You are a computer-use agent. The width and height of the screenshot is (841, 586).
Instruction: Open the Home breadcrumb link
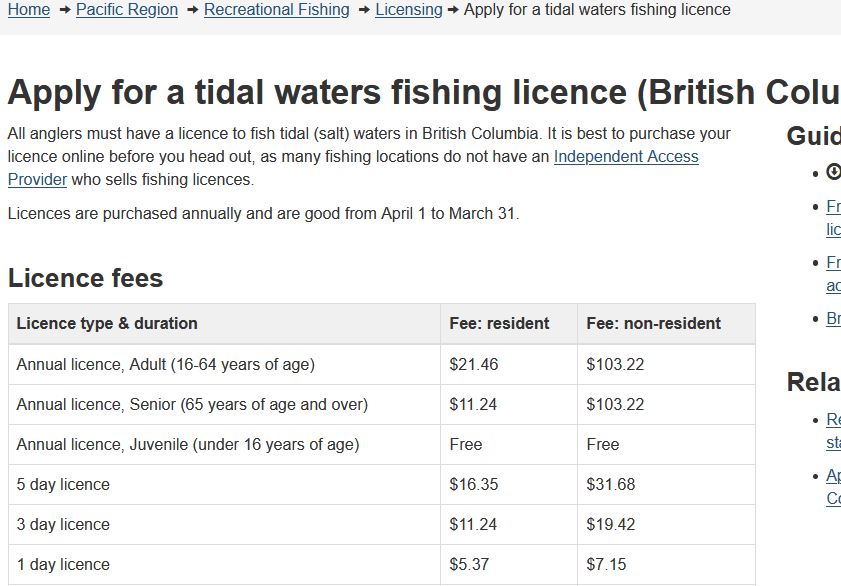coord(29,10)
